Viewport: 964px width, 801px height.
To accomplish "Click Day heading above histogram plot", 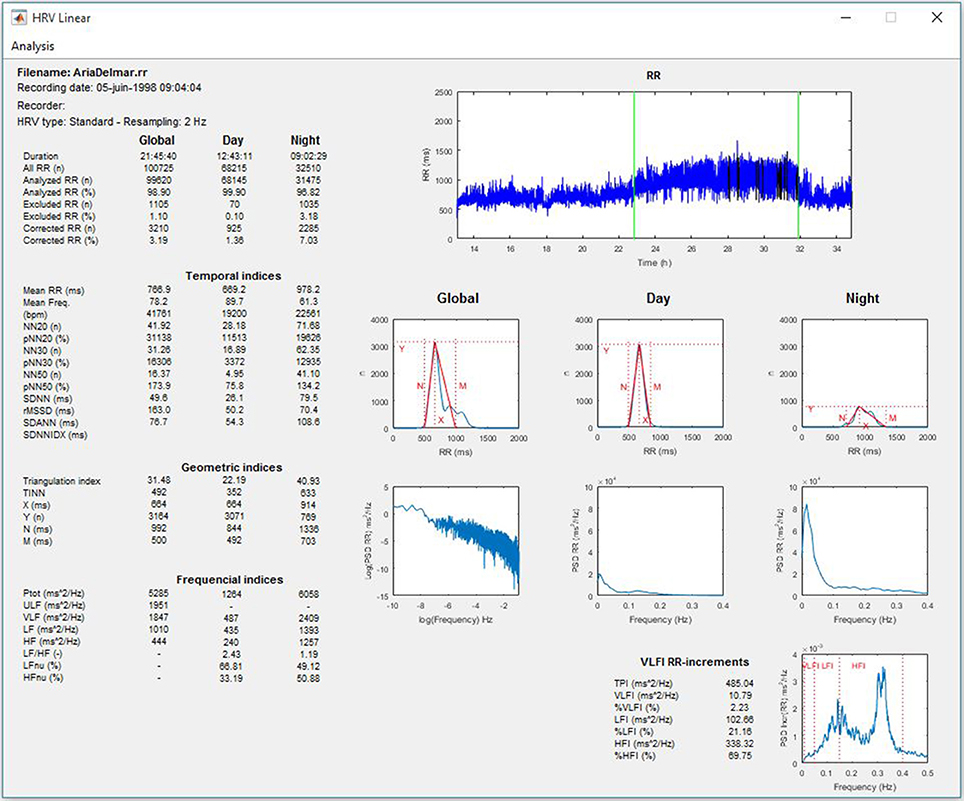I will pyautogui.click(x=658, y=298).
